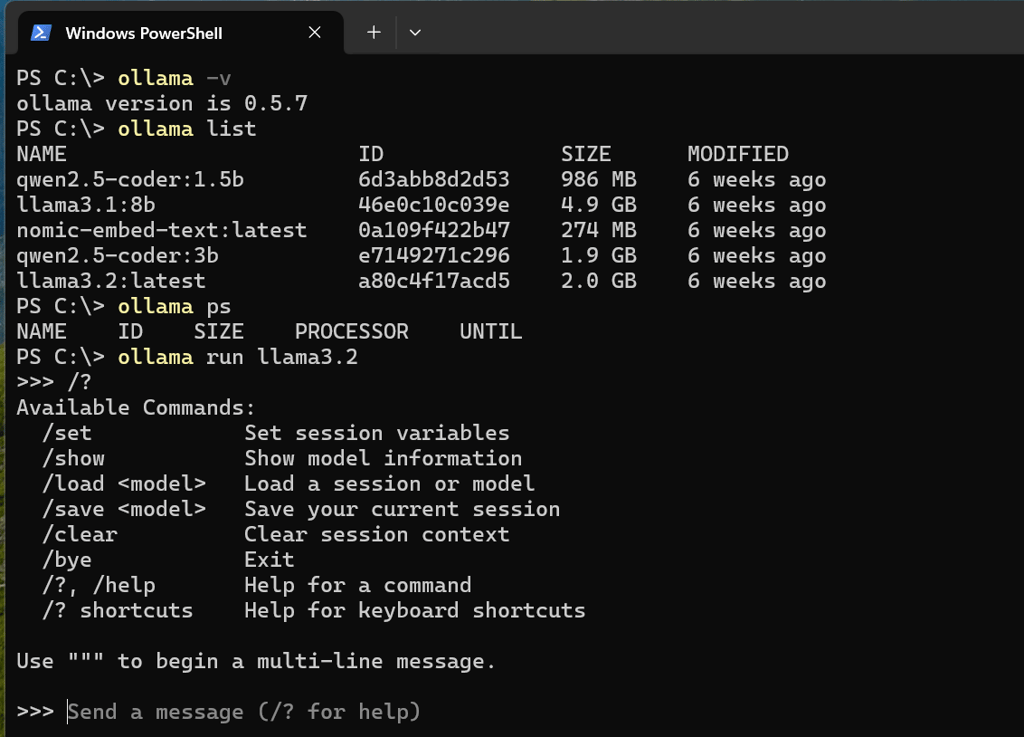The image size is (1024, 737).
Task: Click the ID 'a80c4f17acd5'
Action: click(x=434, y=281)
